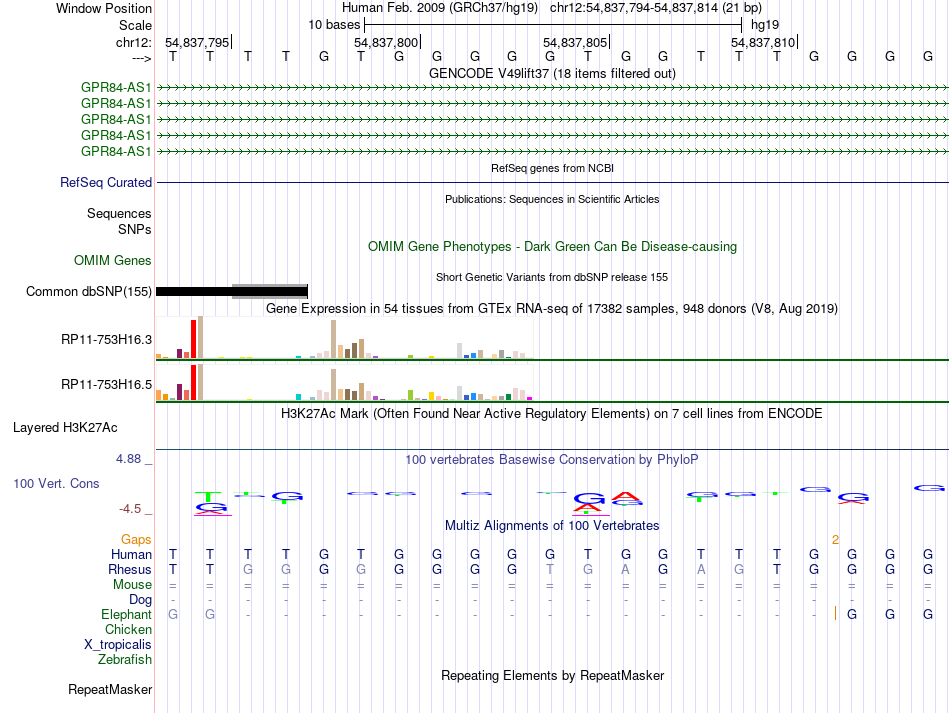
Task: Click the orange insertion mark in Elephant row
Action: coord(835,613)
